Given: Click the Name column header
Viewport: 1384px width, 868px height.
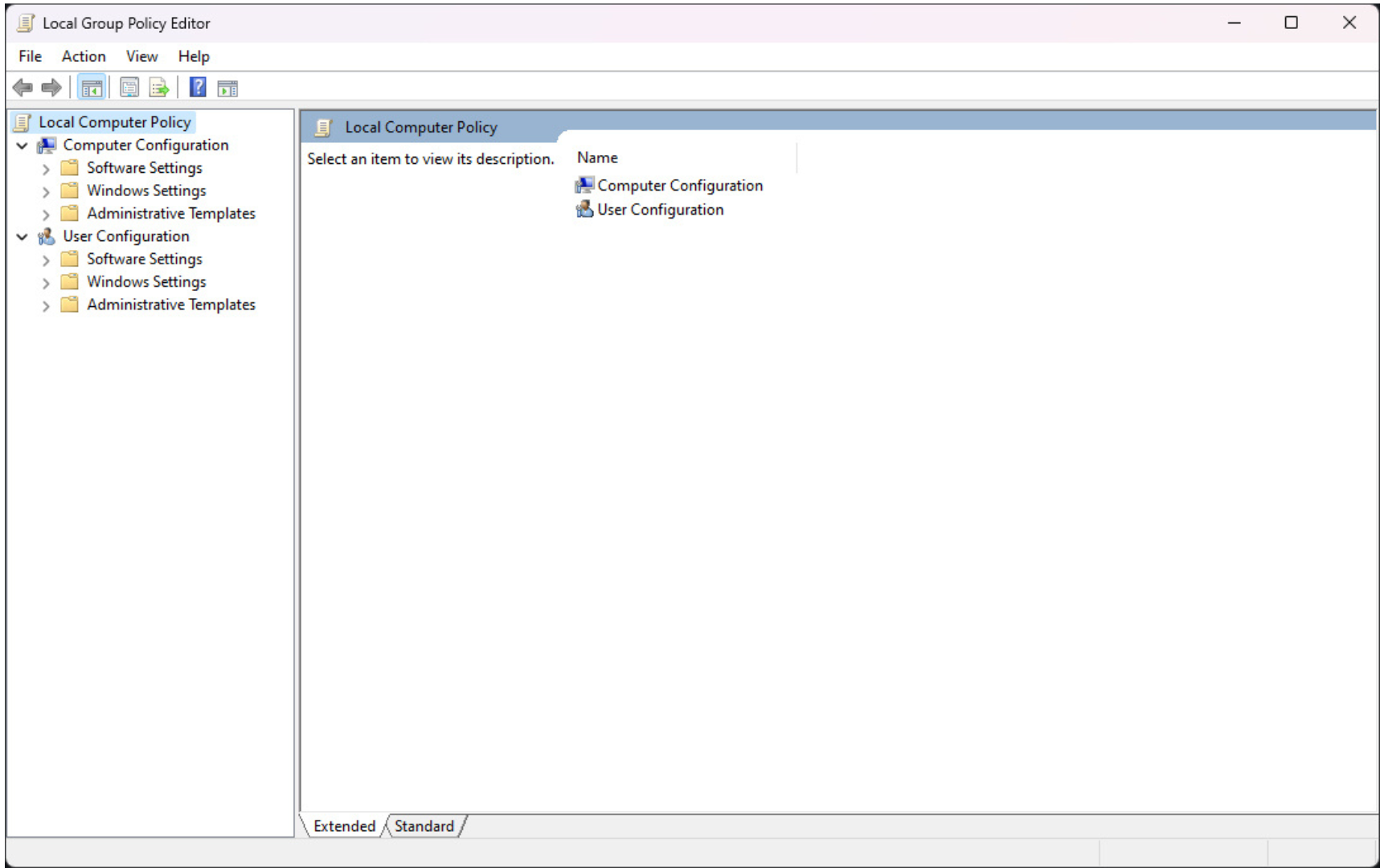Looking at the screenshot, I should [597, 157].
